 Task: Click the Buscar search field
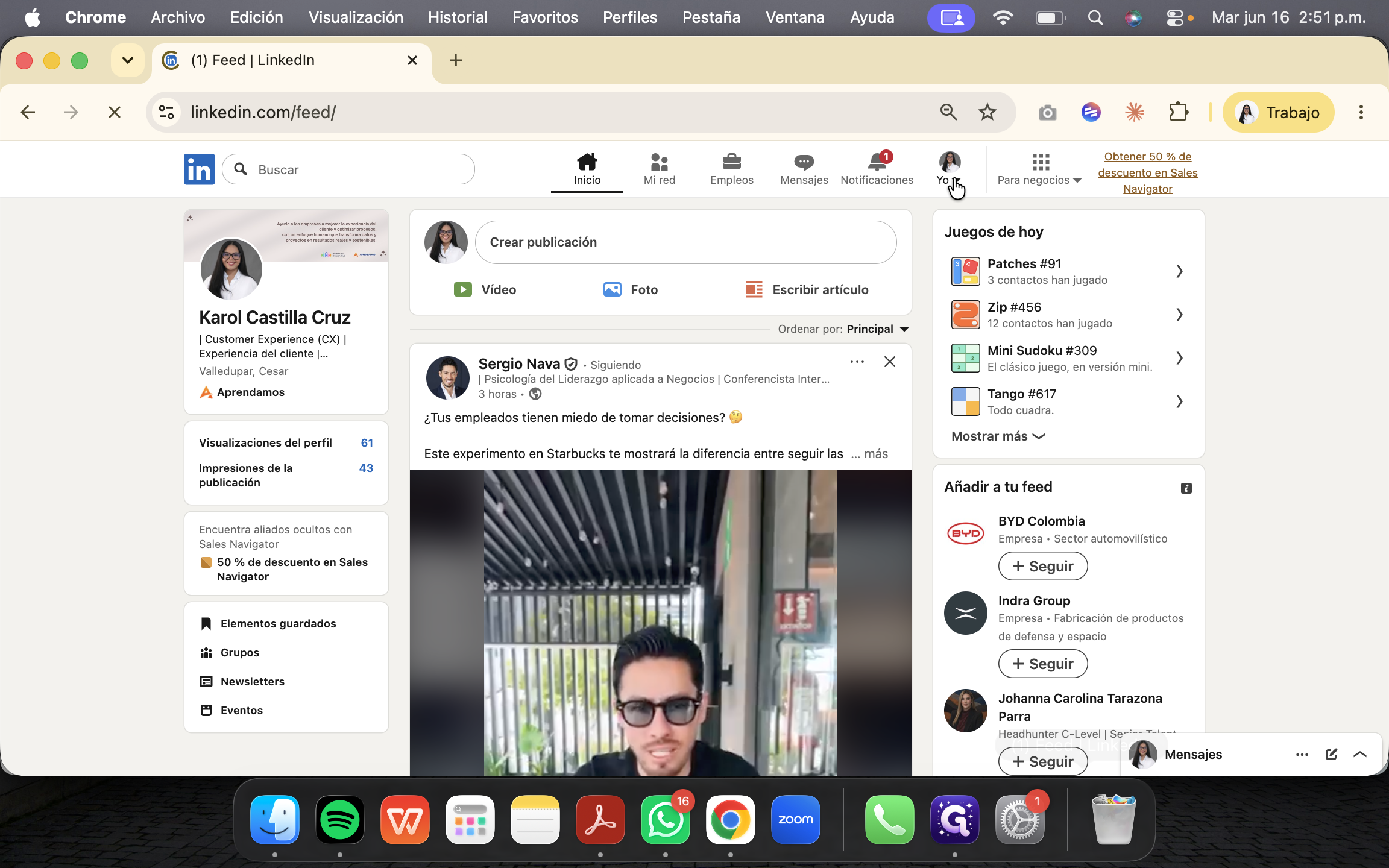click(348, 169)
